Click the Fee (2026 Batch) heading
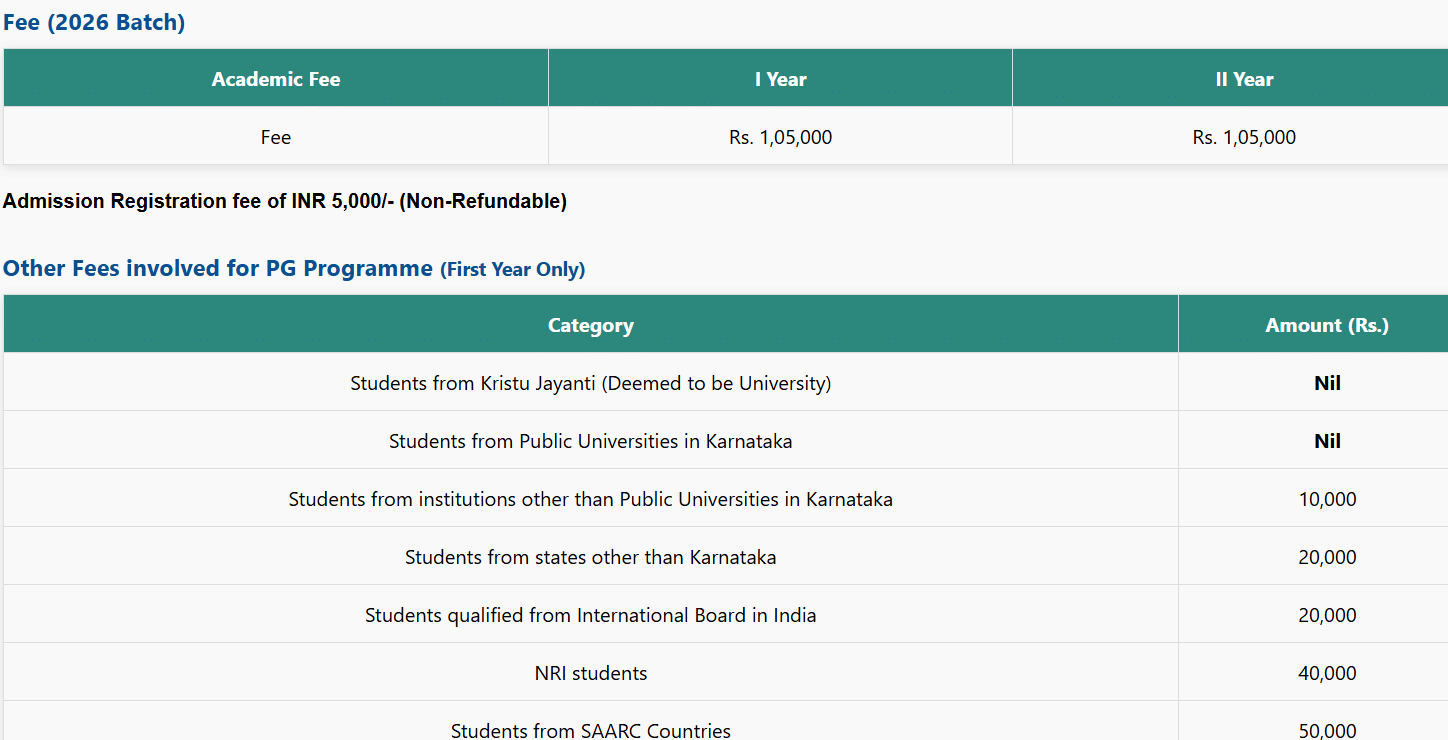The image size is (1448, 740). pos(94,22)
